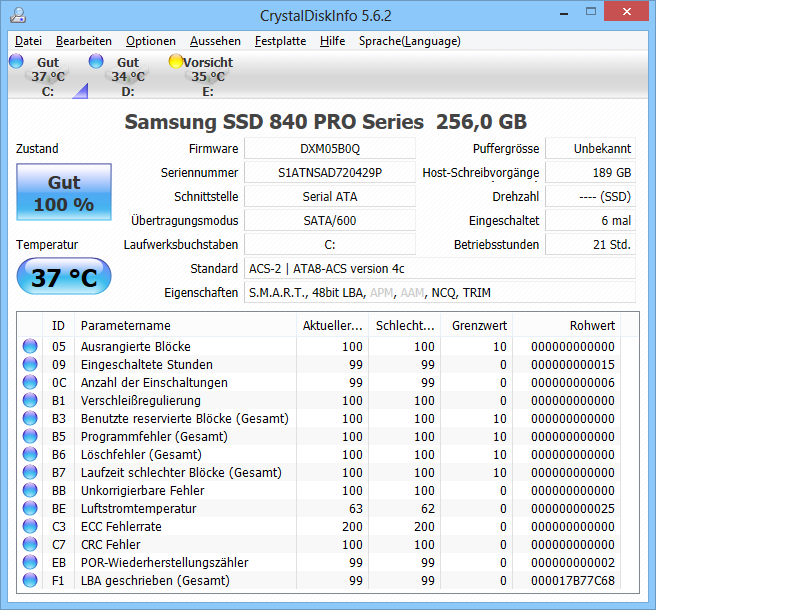The width and height of the screenshot is (800, 610).
Task: Click the Rohwert column header
Action: point(567,325)
